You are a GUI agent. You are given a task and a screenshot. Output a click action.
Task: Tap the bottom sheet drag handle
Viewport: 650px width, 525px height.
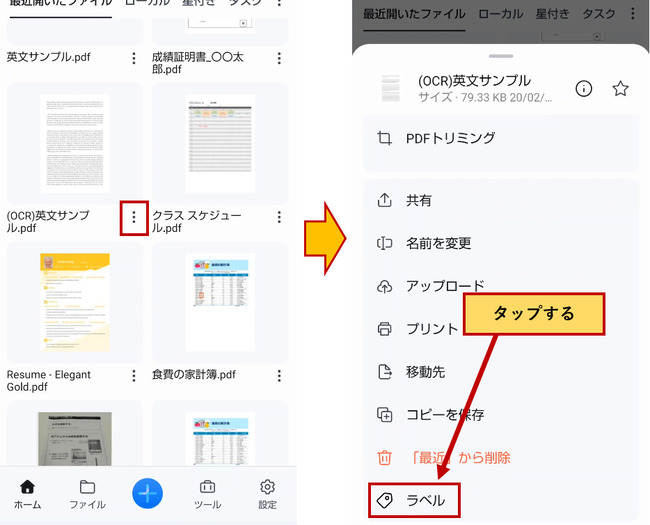pyautogui.click(x=501, y=56)
